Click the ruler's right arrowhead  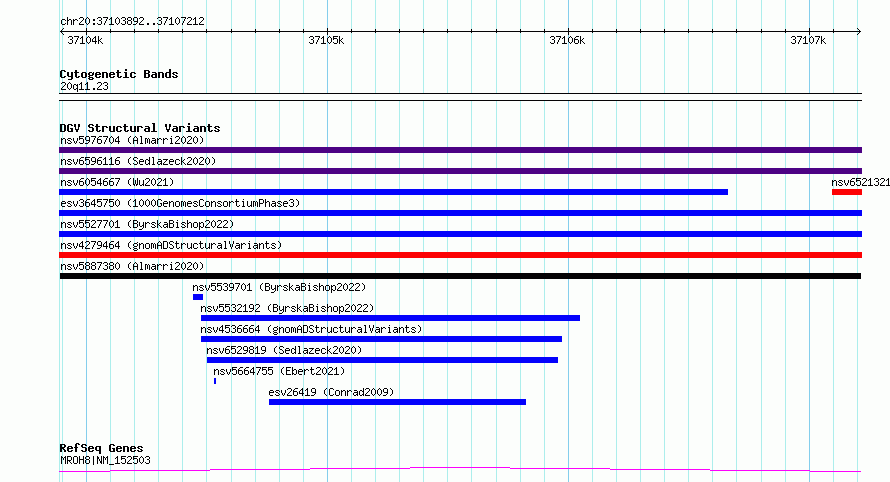pyautogui.click(x=859, y=32)
